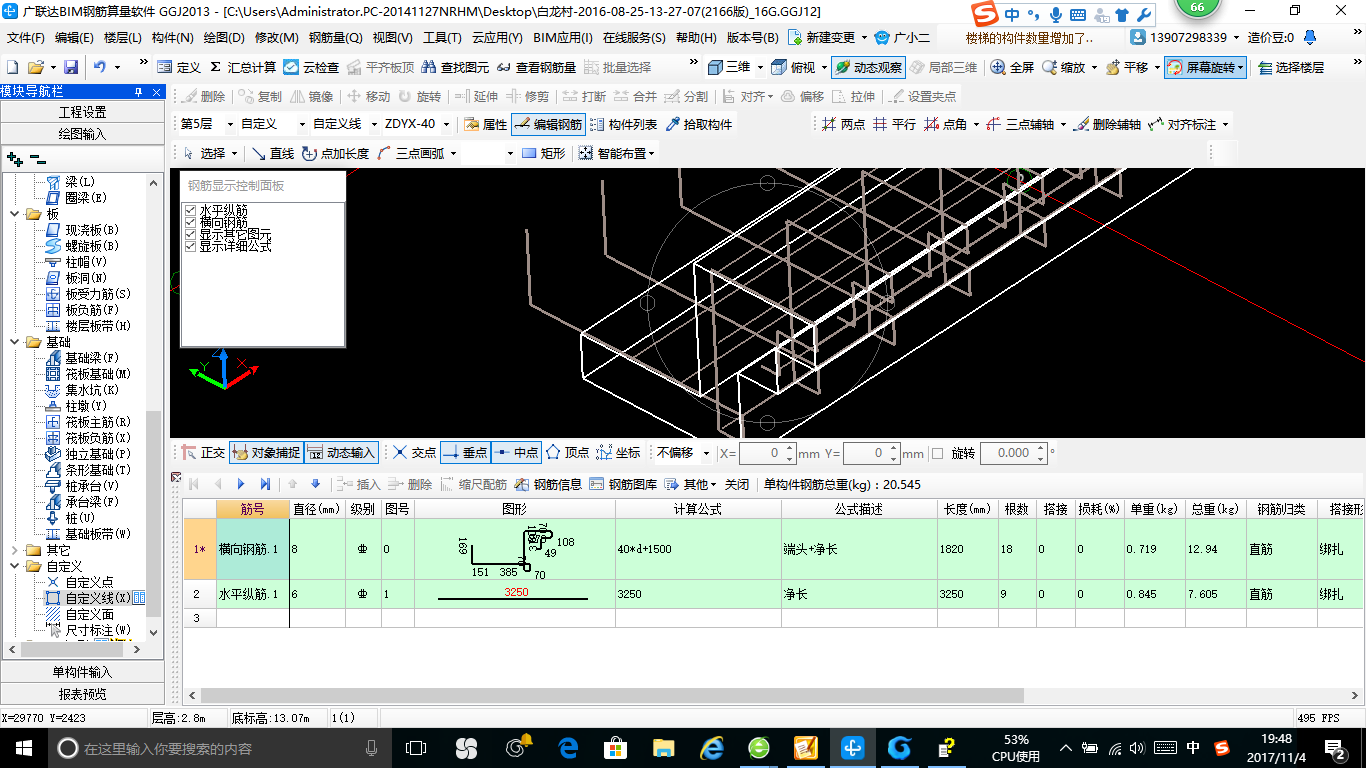The width and height of the screenshot is (1366, 768).
Task: Click 查找图元 find element tool
Action: pos(455,67)
